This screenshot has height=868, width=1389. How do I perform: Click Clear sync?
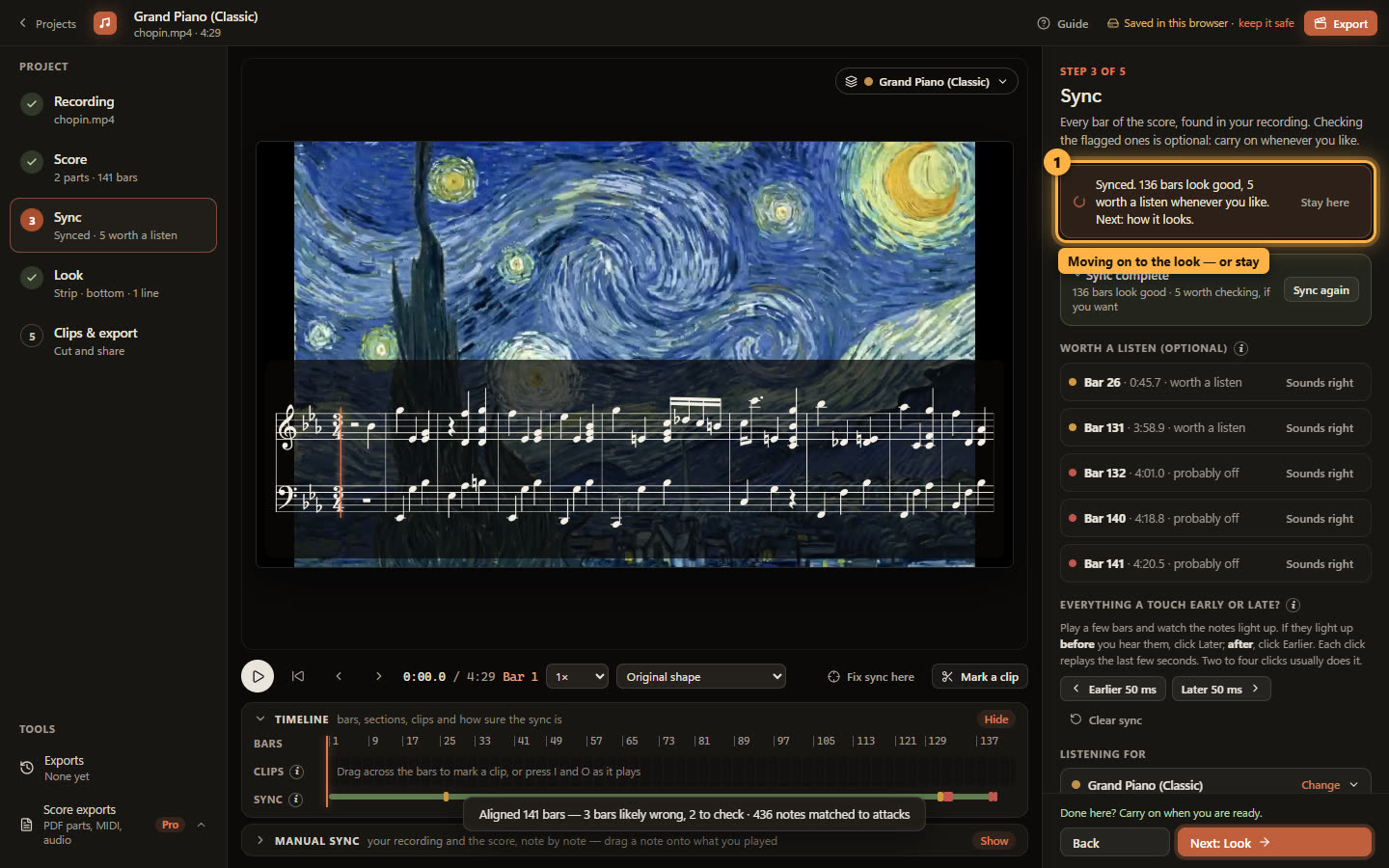coord(1105,720)
